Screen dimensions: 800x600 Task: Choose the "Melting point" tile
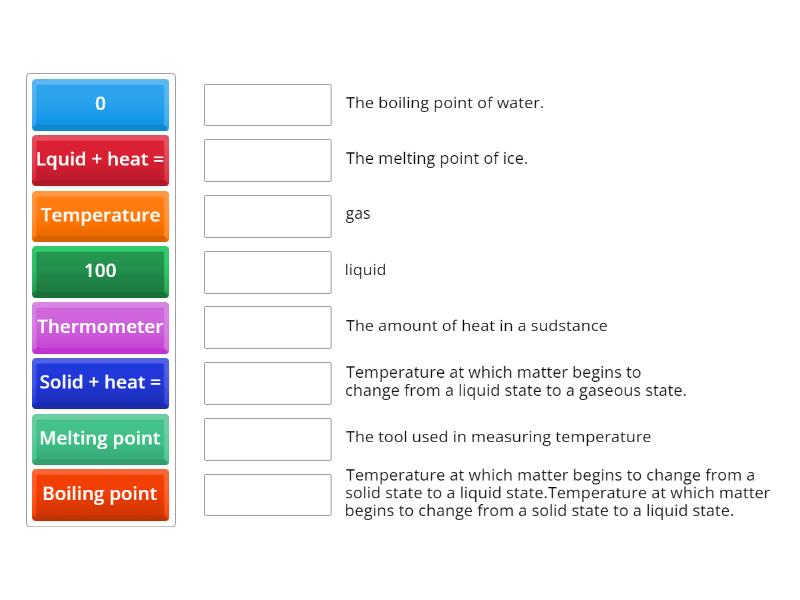[x=100, y=439]
